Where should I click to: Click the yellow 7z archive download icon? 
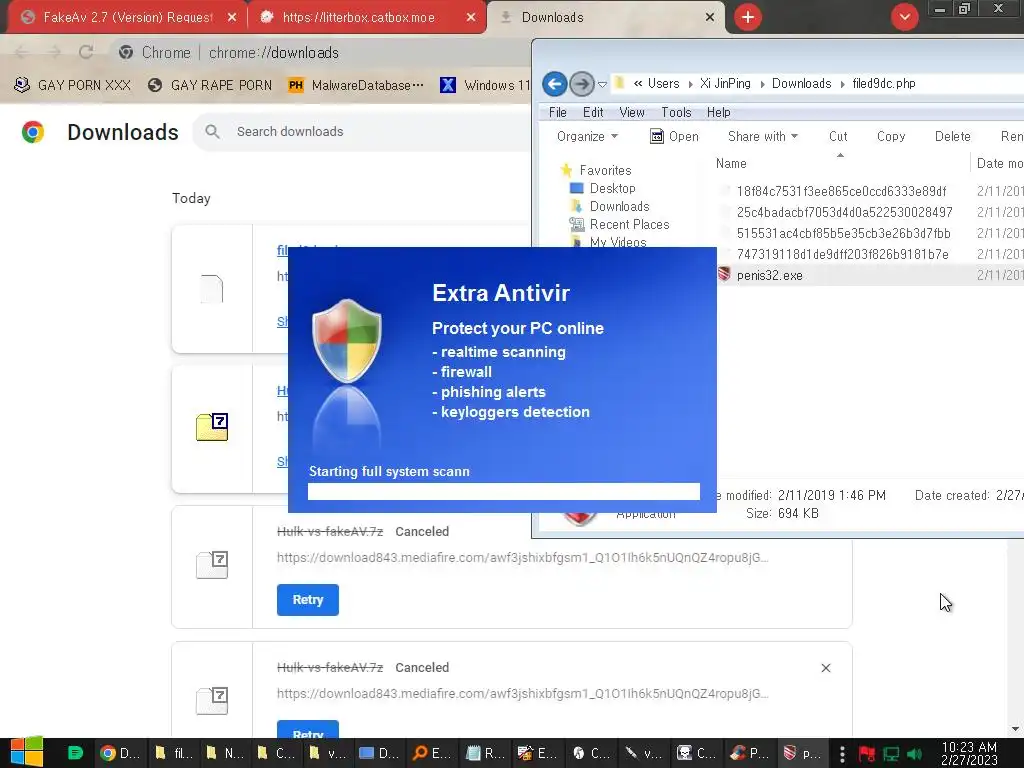(x=212, y=427)
